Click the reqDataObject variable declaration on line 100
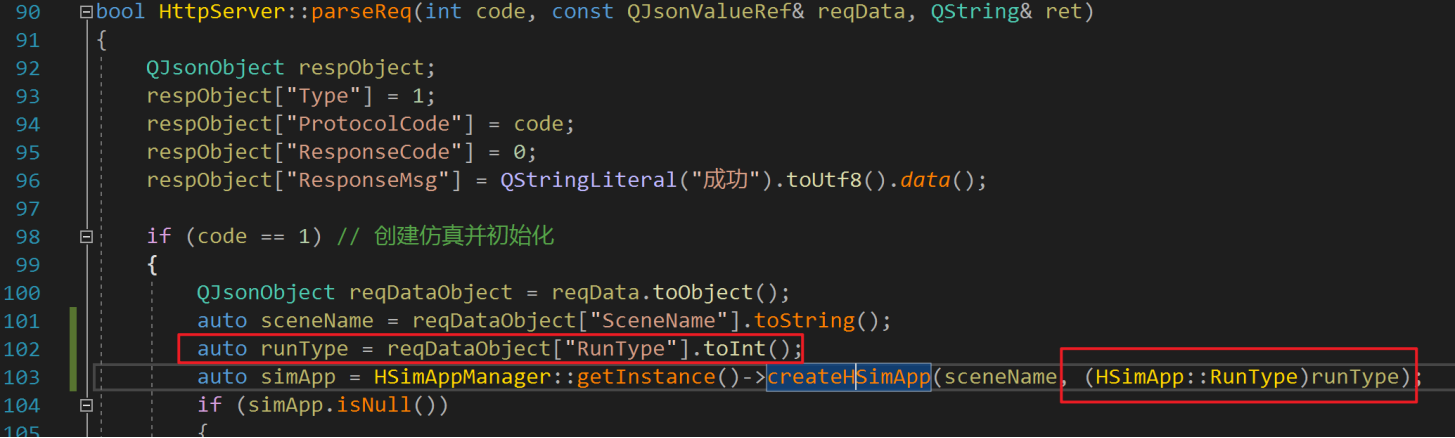 [428, 293]
